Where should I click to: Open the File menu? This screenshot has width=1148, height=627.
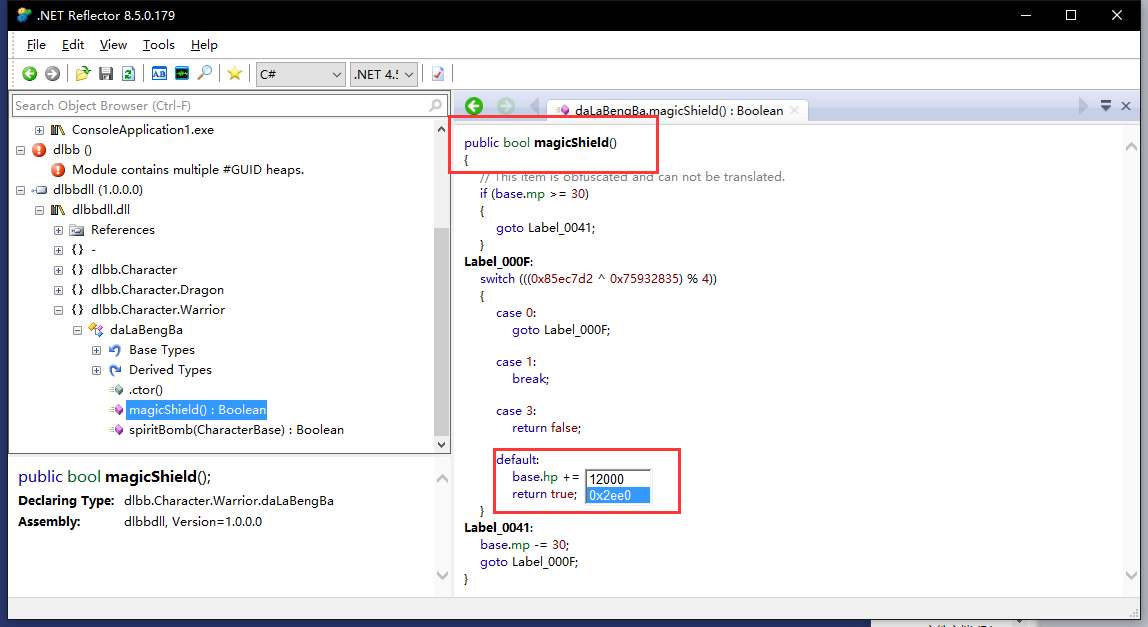(36, 45)
